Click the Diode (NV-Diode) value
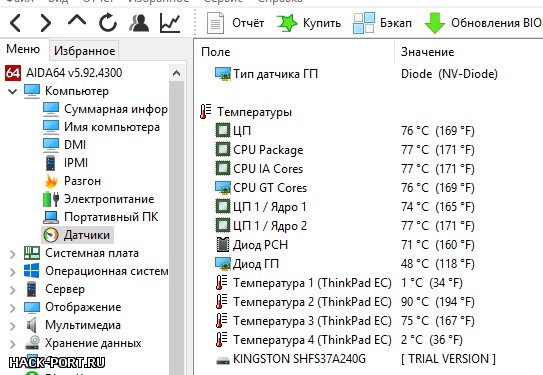The image size is (543, 375). [449, 74]
